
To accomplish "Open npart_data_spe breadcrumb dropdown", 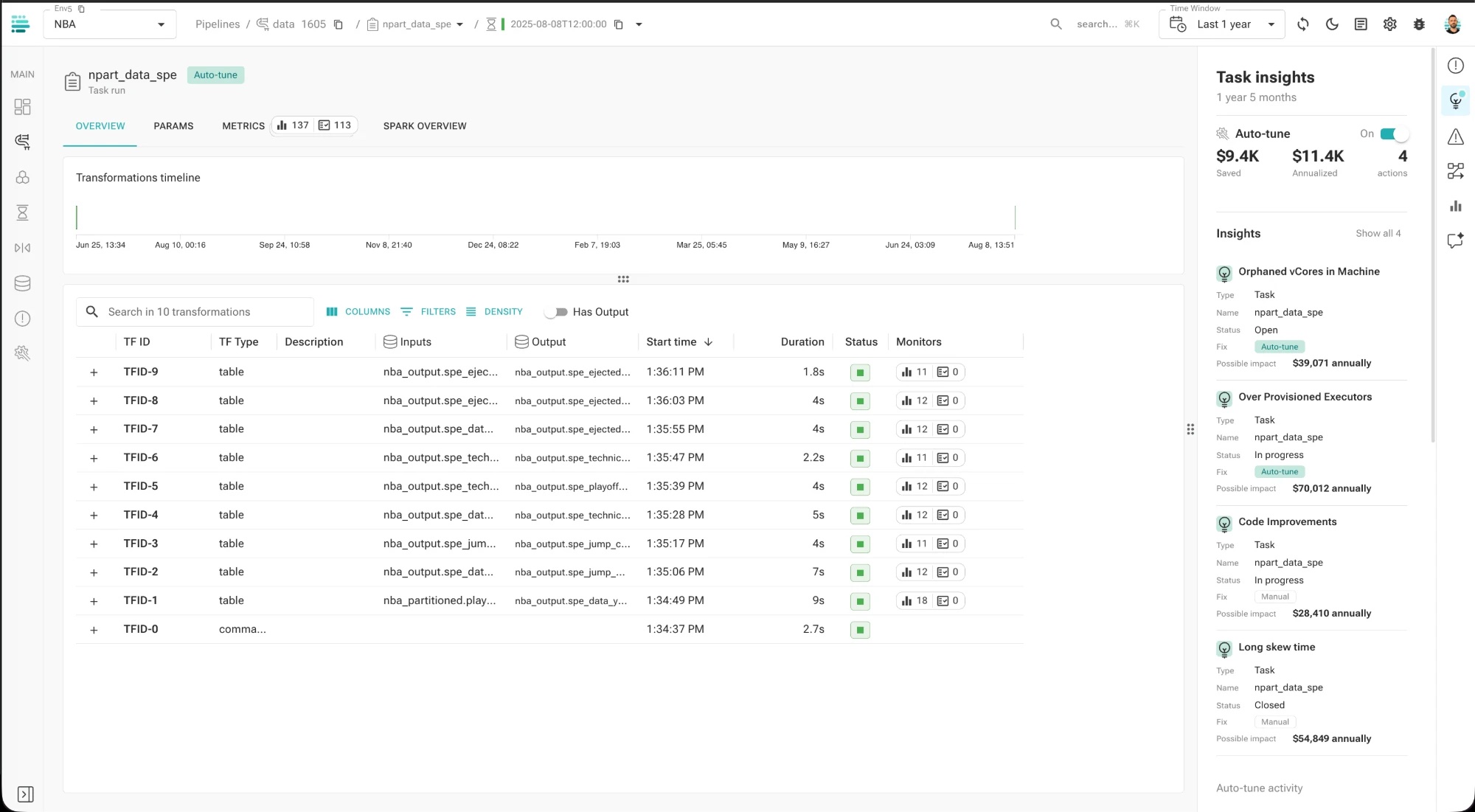I will pyautogui.click(x=460, y=24).
